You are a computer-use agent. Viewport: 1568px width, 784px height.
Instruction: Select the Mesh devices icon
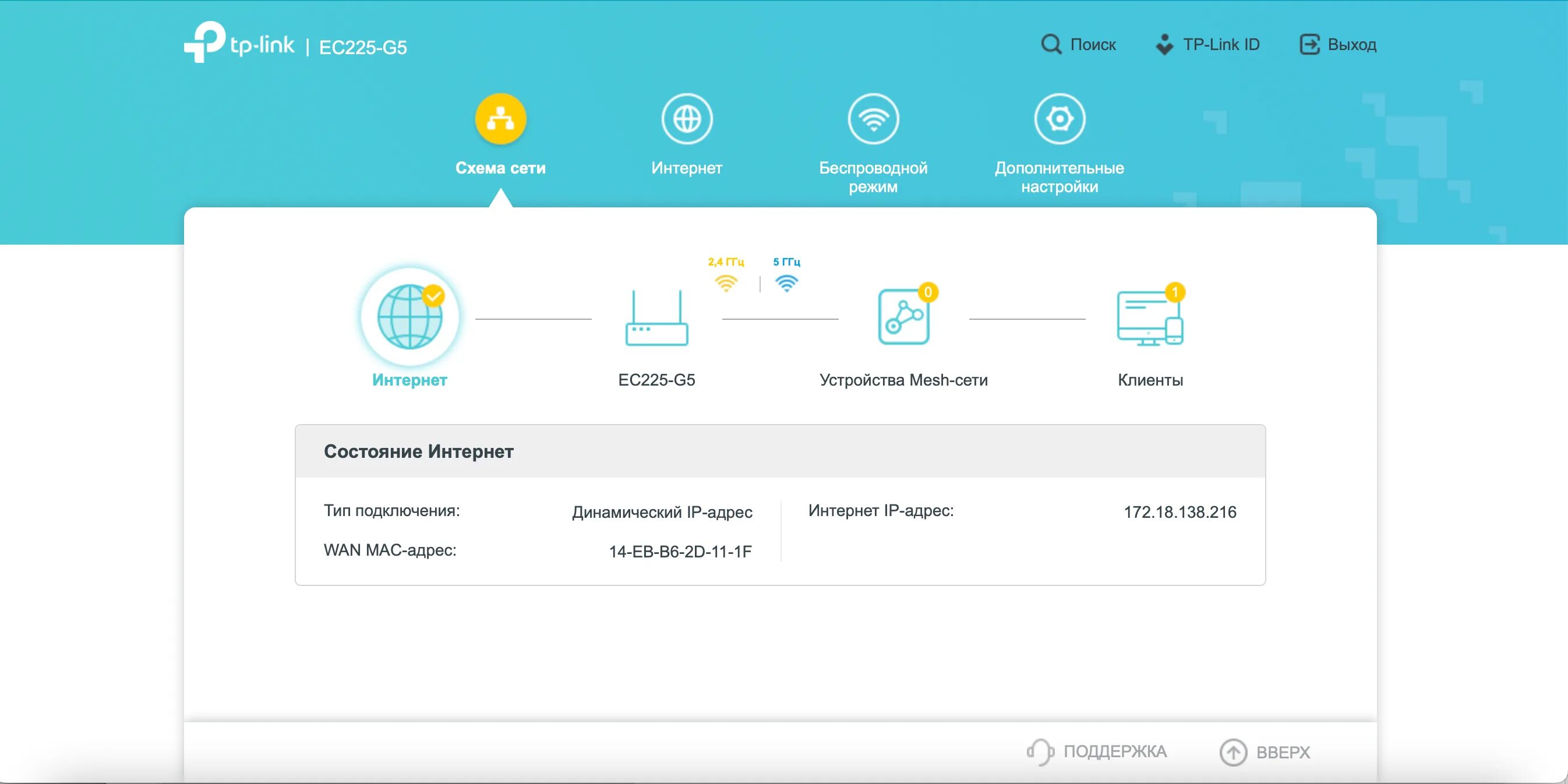pos(903,316)
